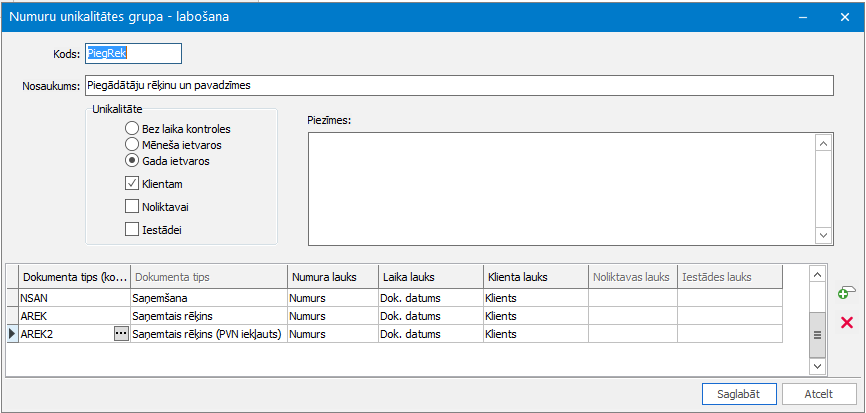Select 'Mēneša ietvaros' radio option

pyautogui.click(x=133, y=144)
